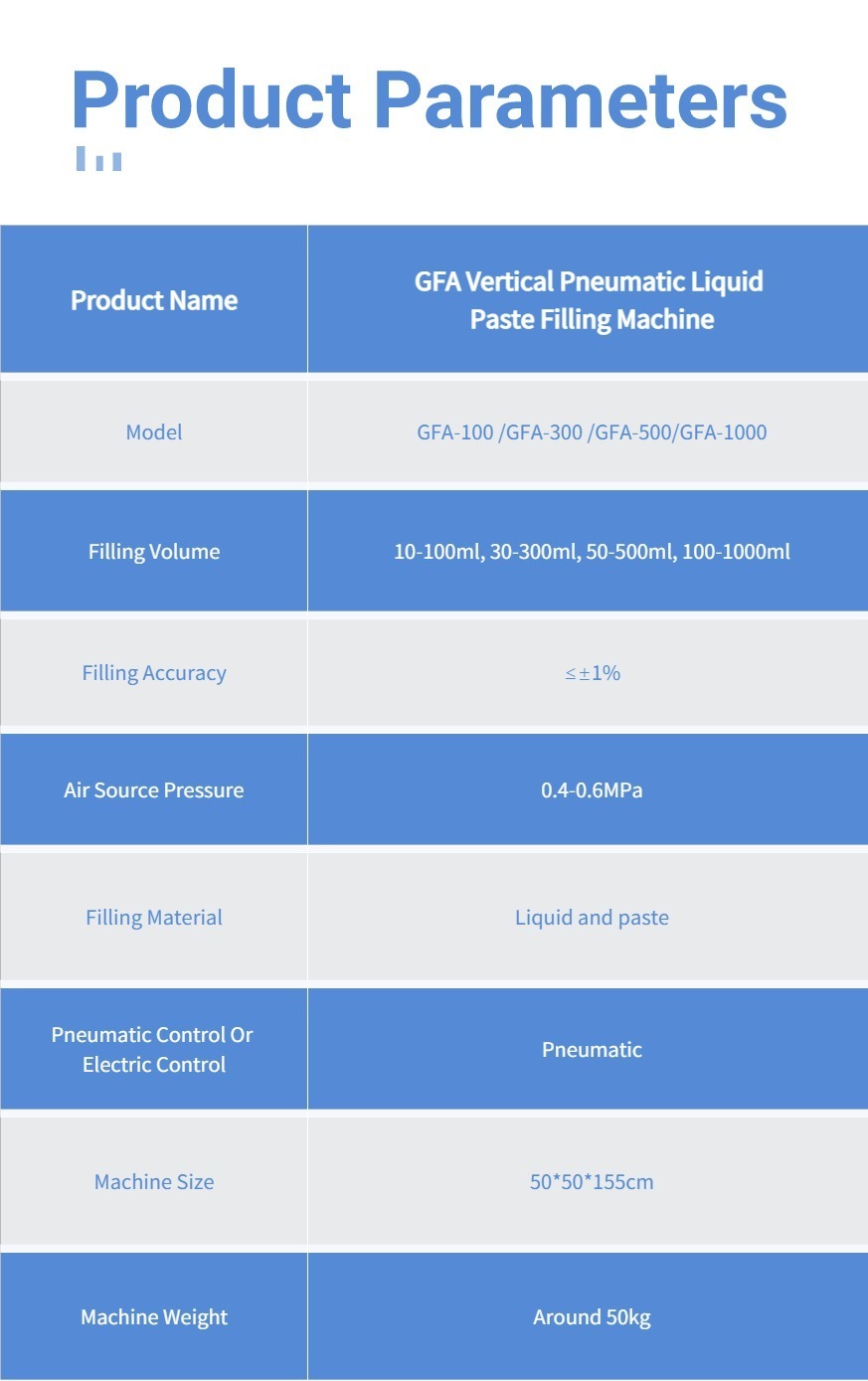Click the GFA-100 /GFA-300 /GFA-500/GFA-1000 model list

tap(592, 432)
